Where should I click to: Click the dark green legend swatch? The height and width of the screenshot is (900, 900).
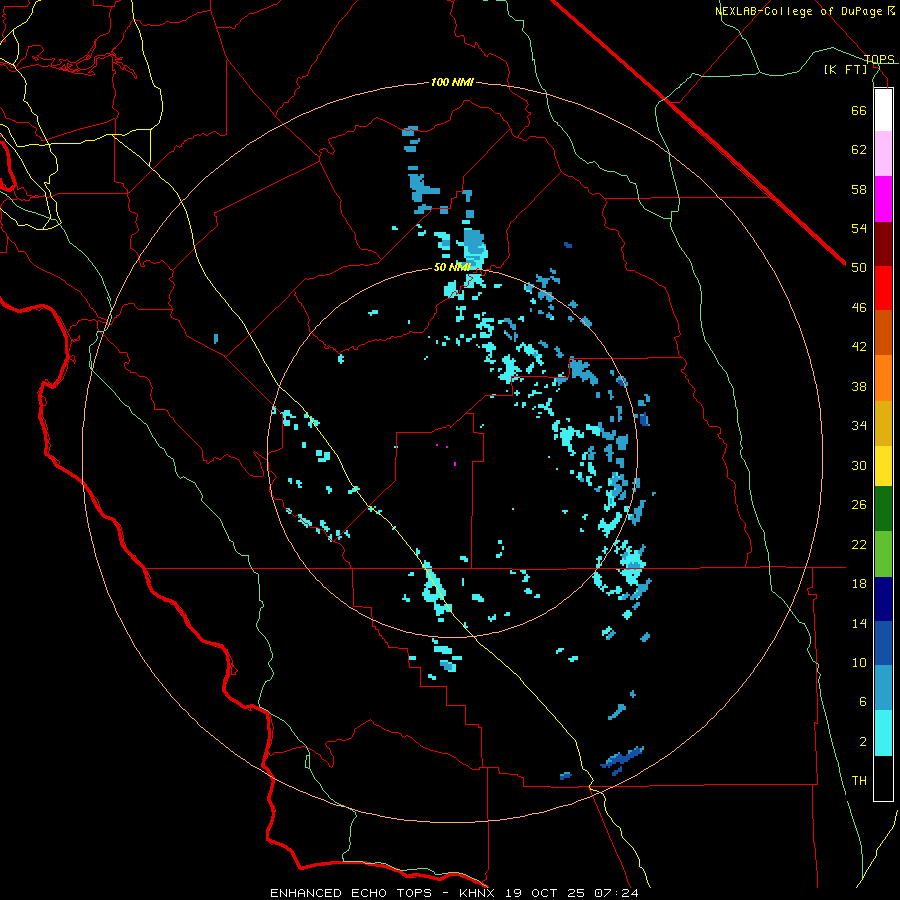883,509
